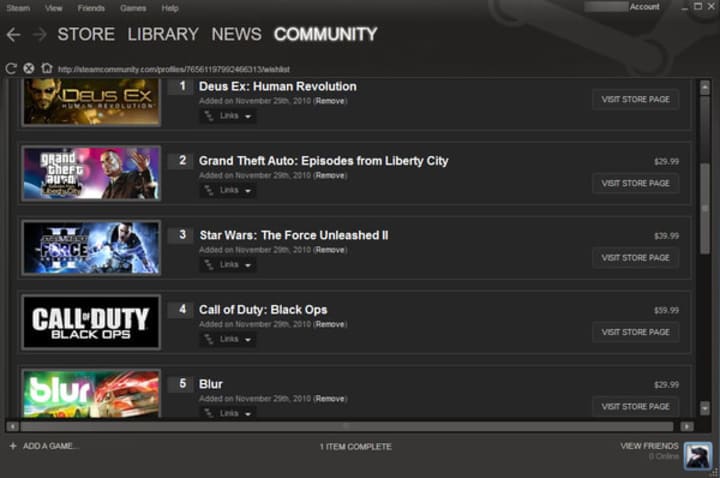Image resolution: width=720 pixels, height=478 pixels.
Task: Remove Grand Theft Auto from wishlist
Action: pyautogui.click(x=330, y=175)
